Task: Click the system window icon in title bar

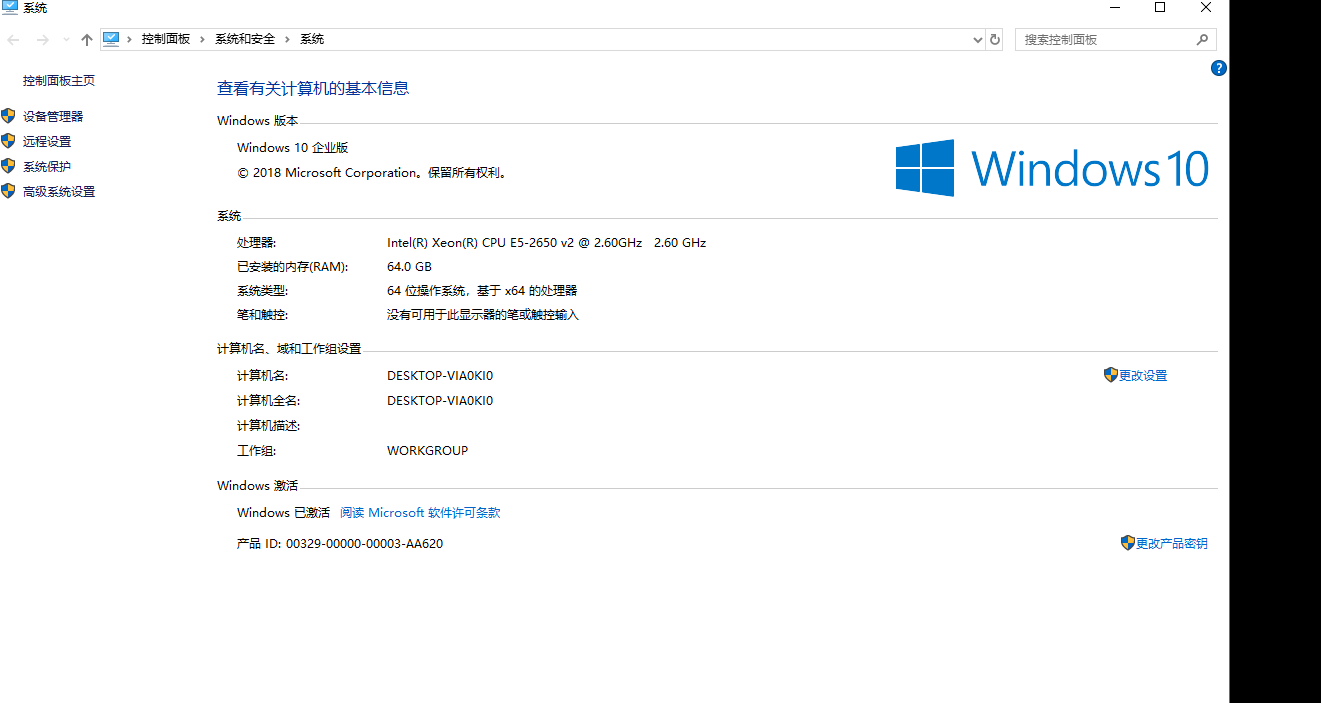Action: coord(10,8)
